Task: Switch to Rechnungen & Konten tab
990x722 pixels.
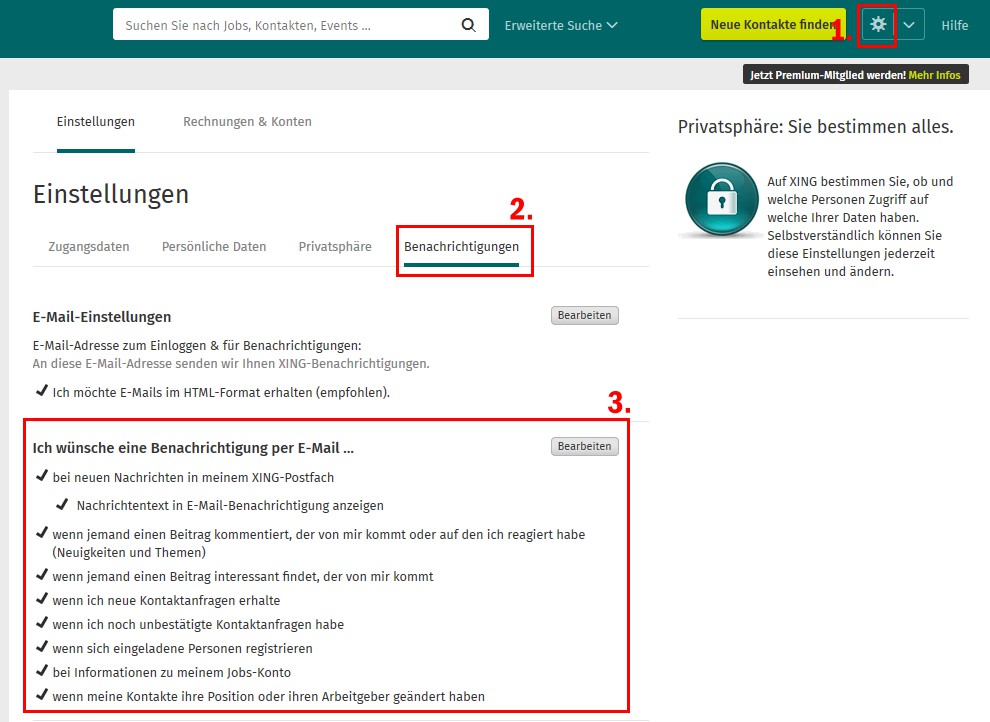Action: tap(247, 122)
